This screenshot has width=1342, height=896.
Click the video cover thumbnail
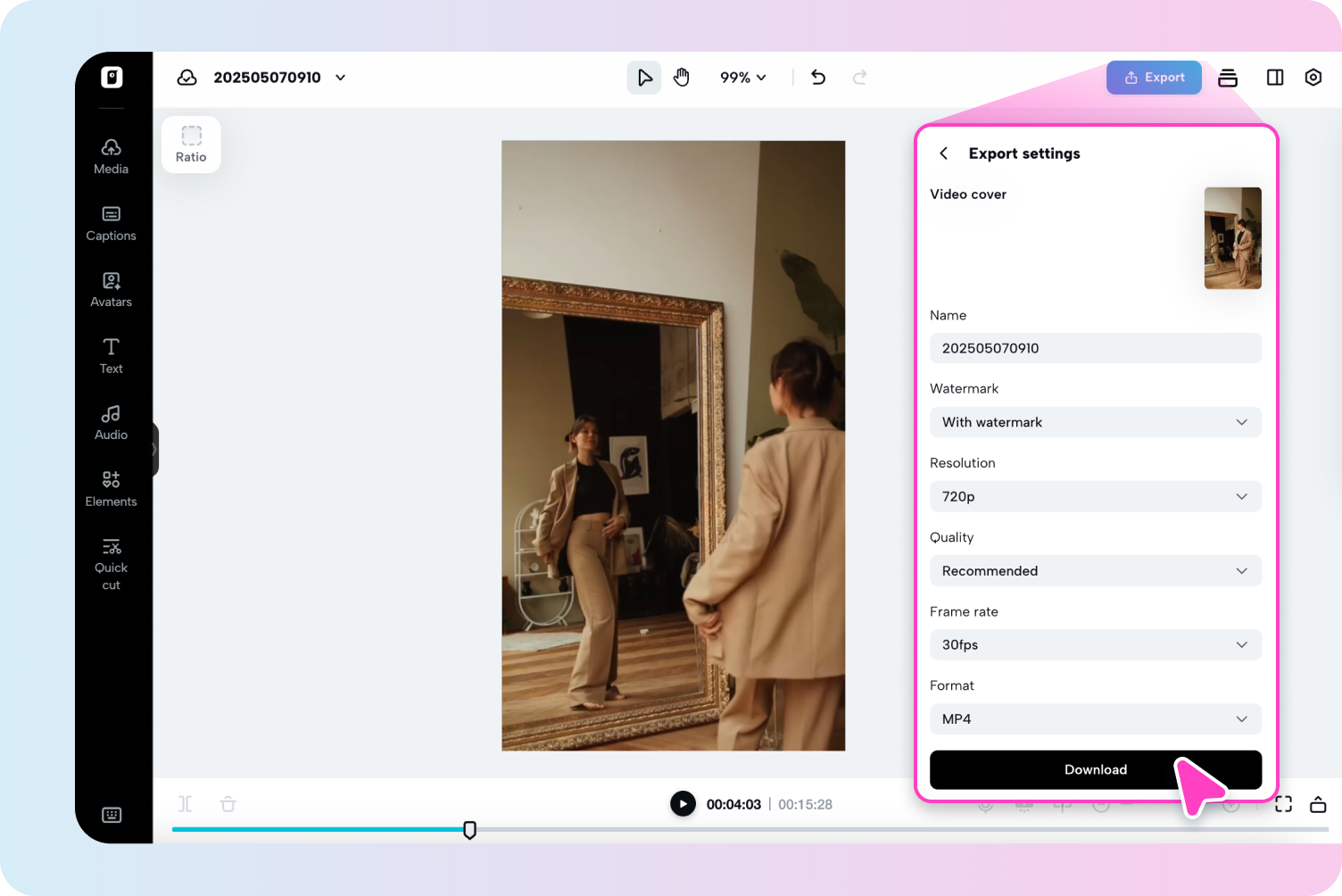(x=1232, y=238)
